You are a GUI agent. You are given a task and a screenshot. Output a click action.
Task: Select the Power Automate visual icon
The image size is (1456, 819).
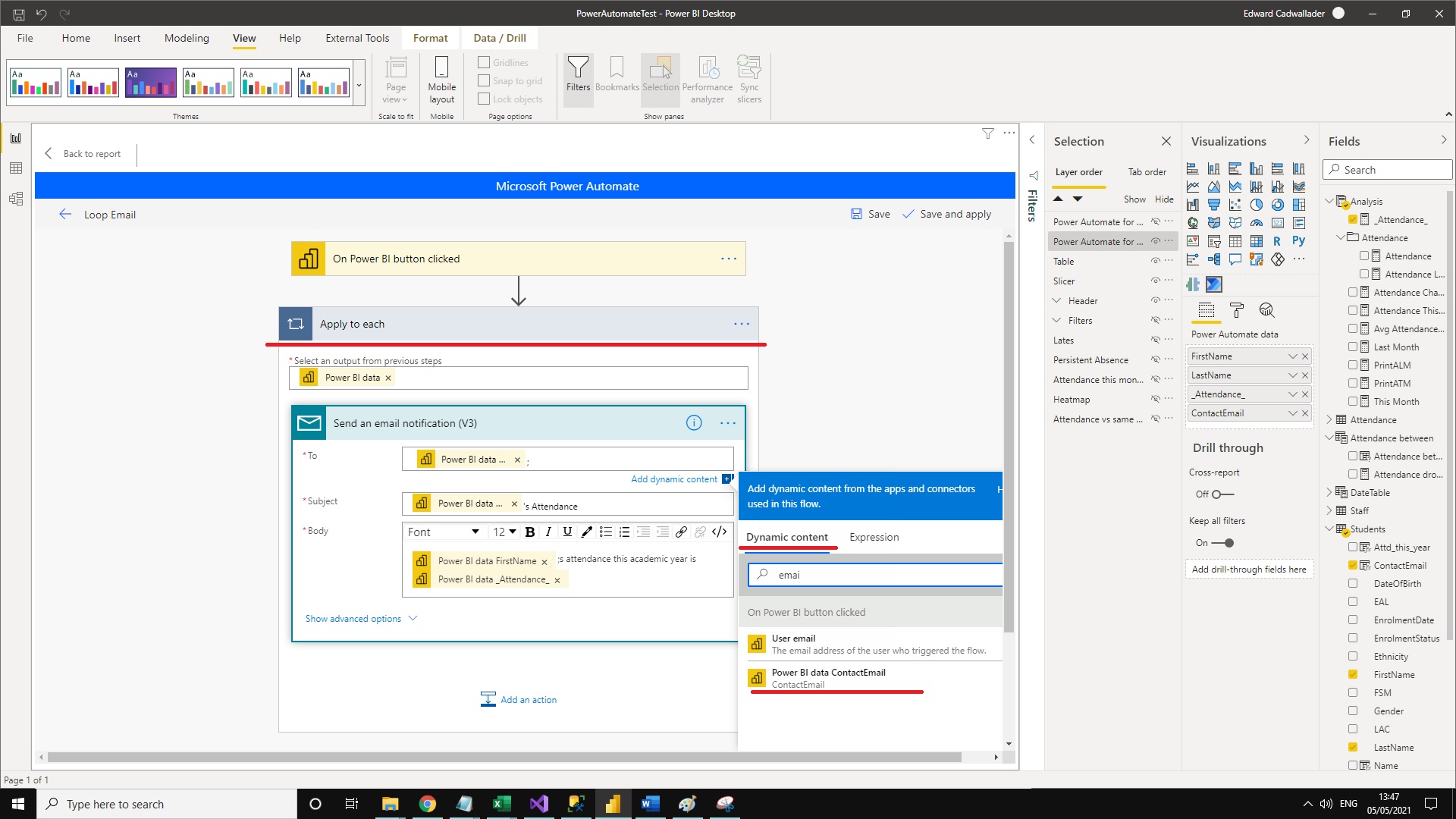point(1213,284)
